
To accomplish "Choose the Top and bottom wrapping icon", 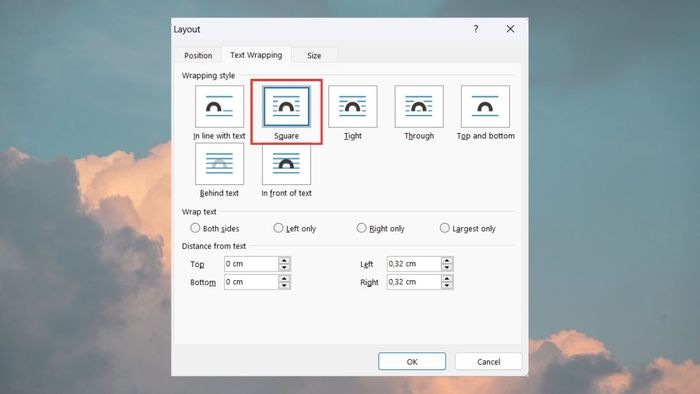I will pos(485,106).
